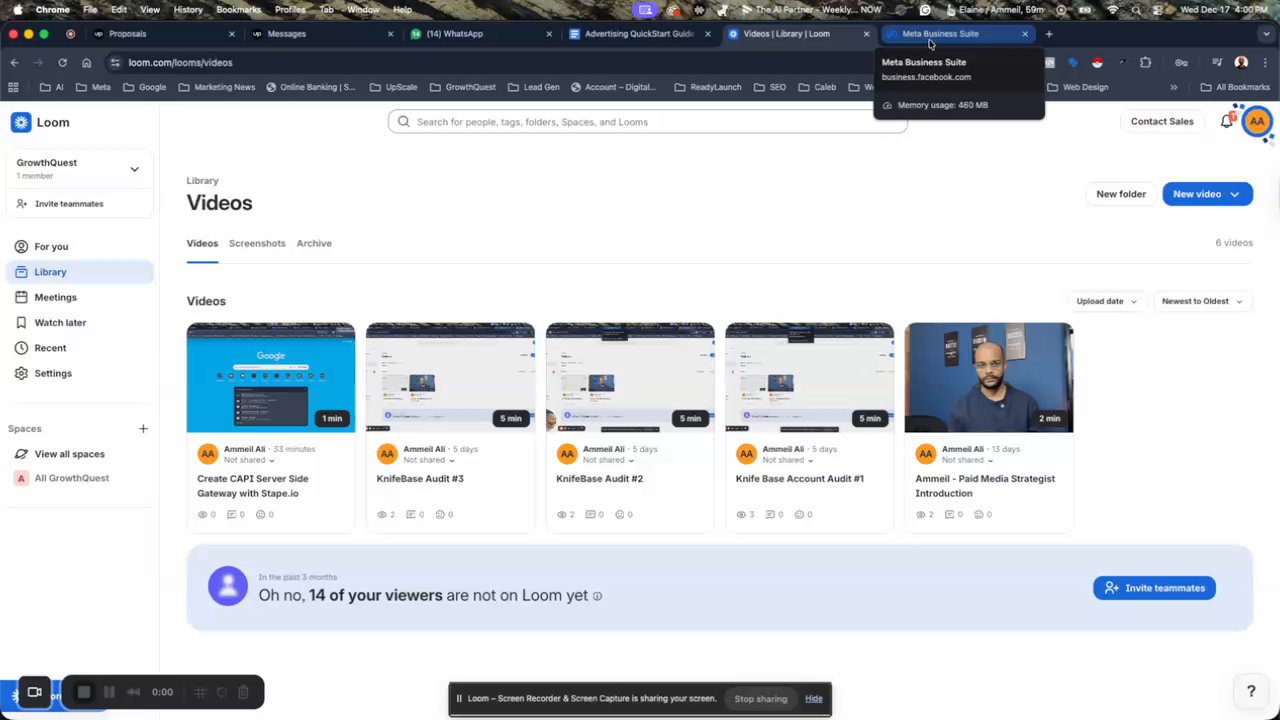
Task: Open the Bookmarks menu in the menu bar
Action: click(x=238, y=10)
